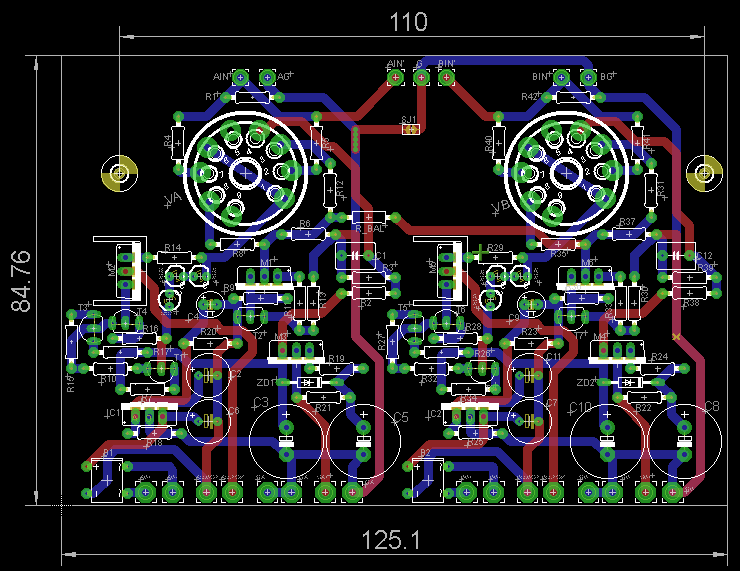Viewport: 740px width, 571px height.
Task: Select the AG input pad
Action: [x=268, y=76]
